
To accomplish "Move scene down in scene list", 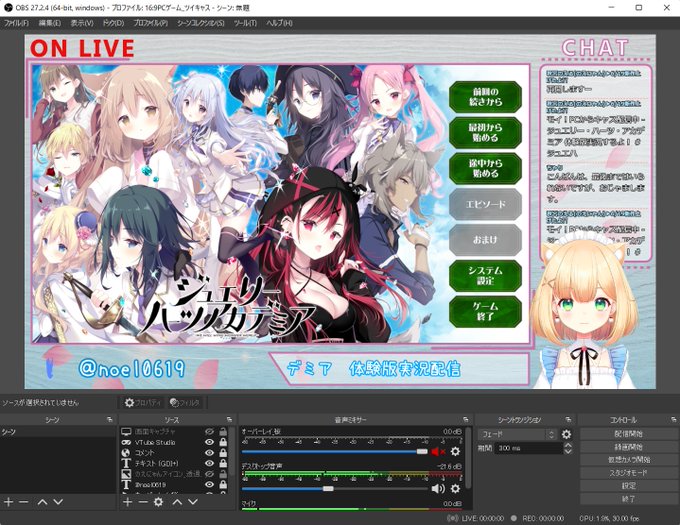I will [x=58, y=502].
